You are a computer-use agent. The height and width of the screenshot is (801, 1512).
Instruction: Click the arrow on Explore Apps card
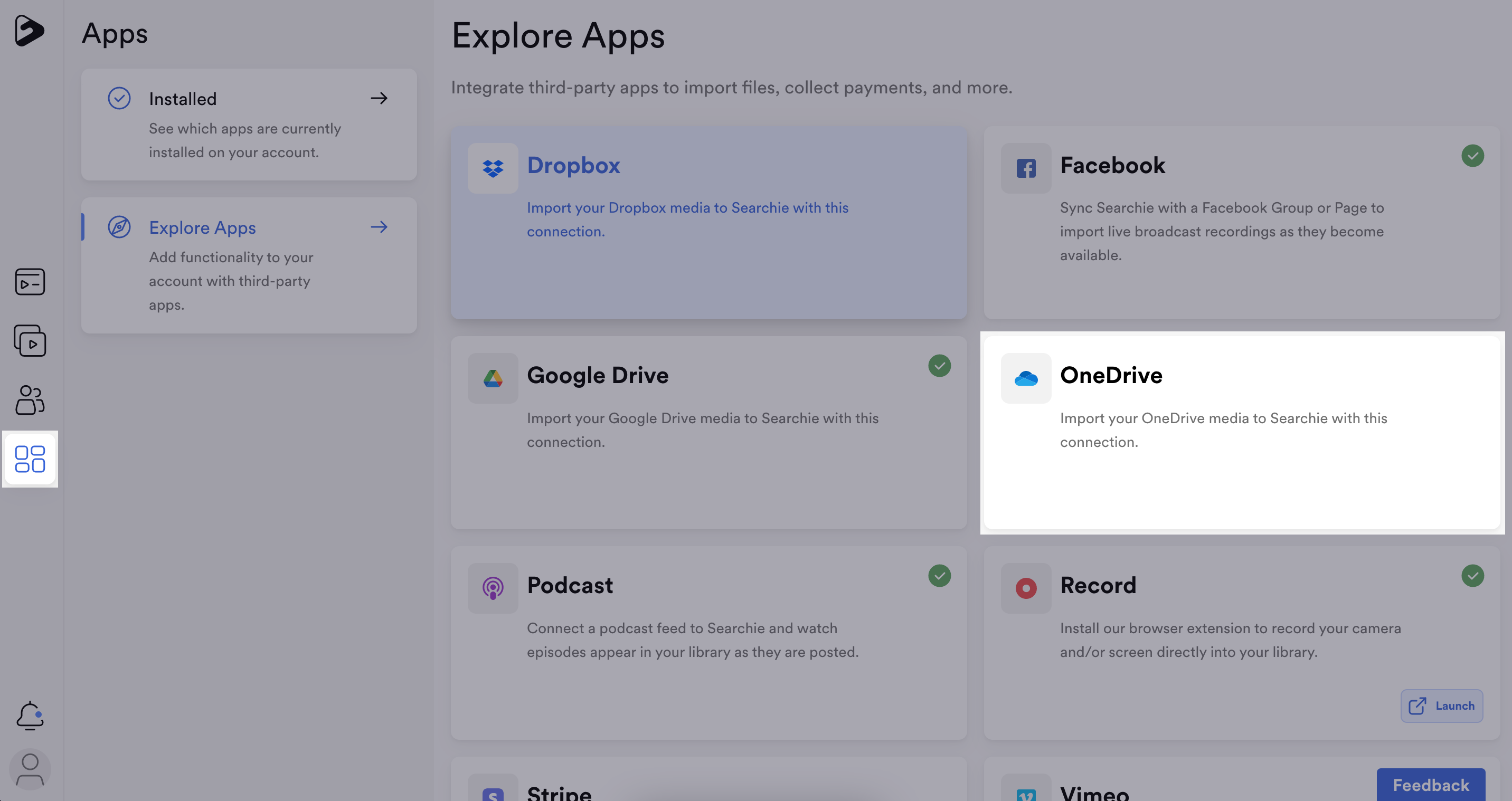[x=379, y=227]
